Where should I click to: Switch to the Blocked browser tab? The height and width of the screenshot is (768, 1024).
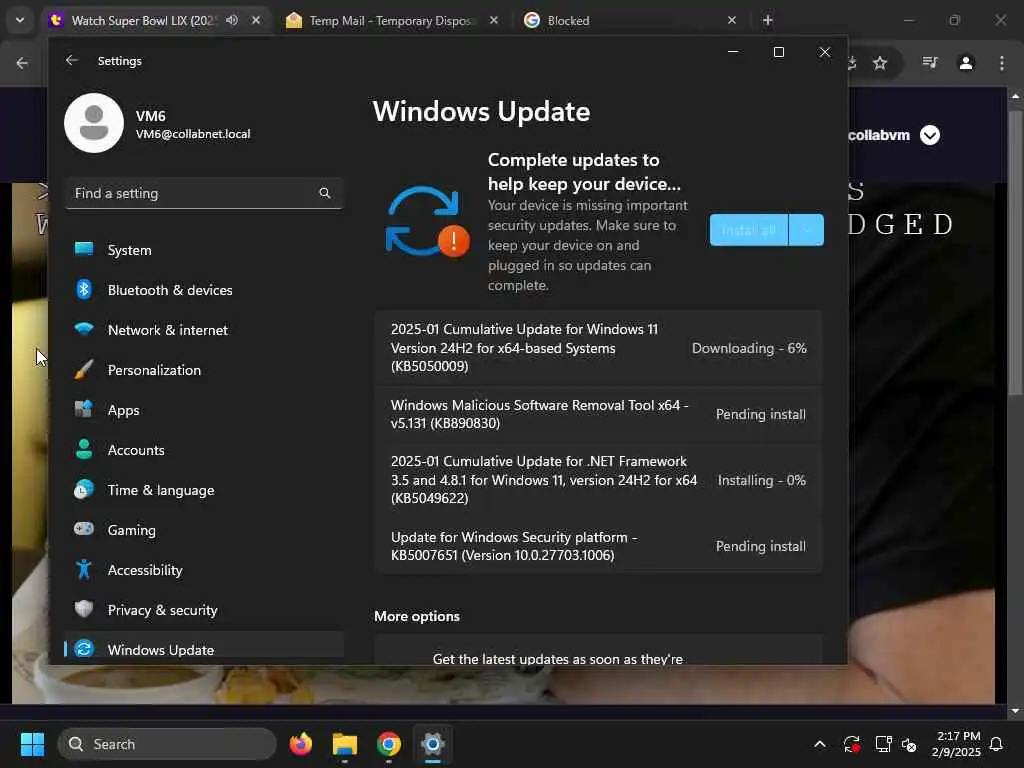(627, 21)
